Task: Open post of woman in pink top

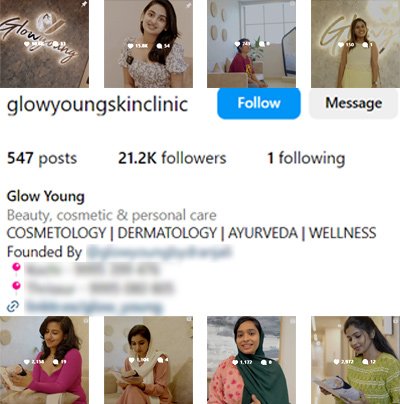Action: pyautogui.click(x=44, y=360)
